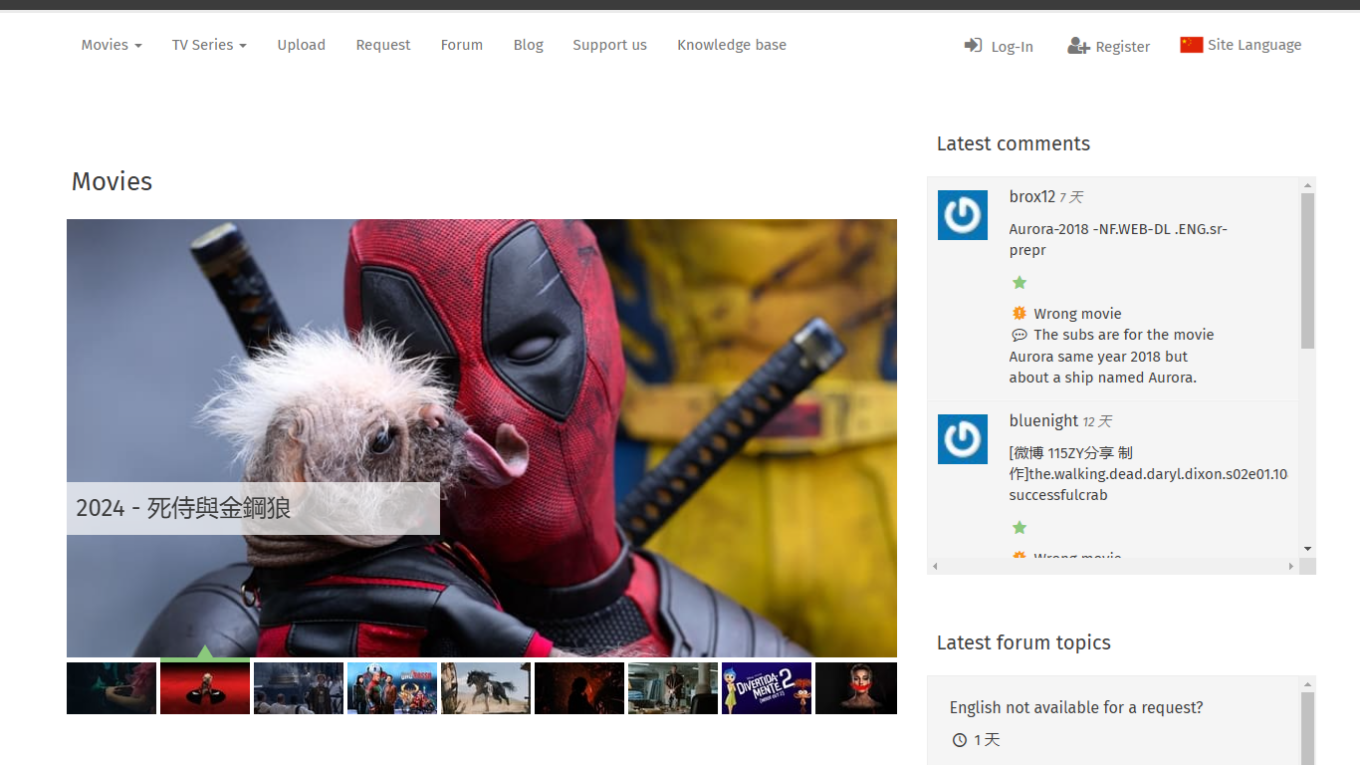Click the clock icon beside 1天
The image size is (1360, 765).
[960, 740]
